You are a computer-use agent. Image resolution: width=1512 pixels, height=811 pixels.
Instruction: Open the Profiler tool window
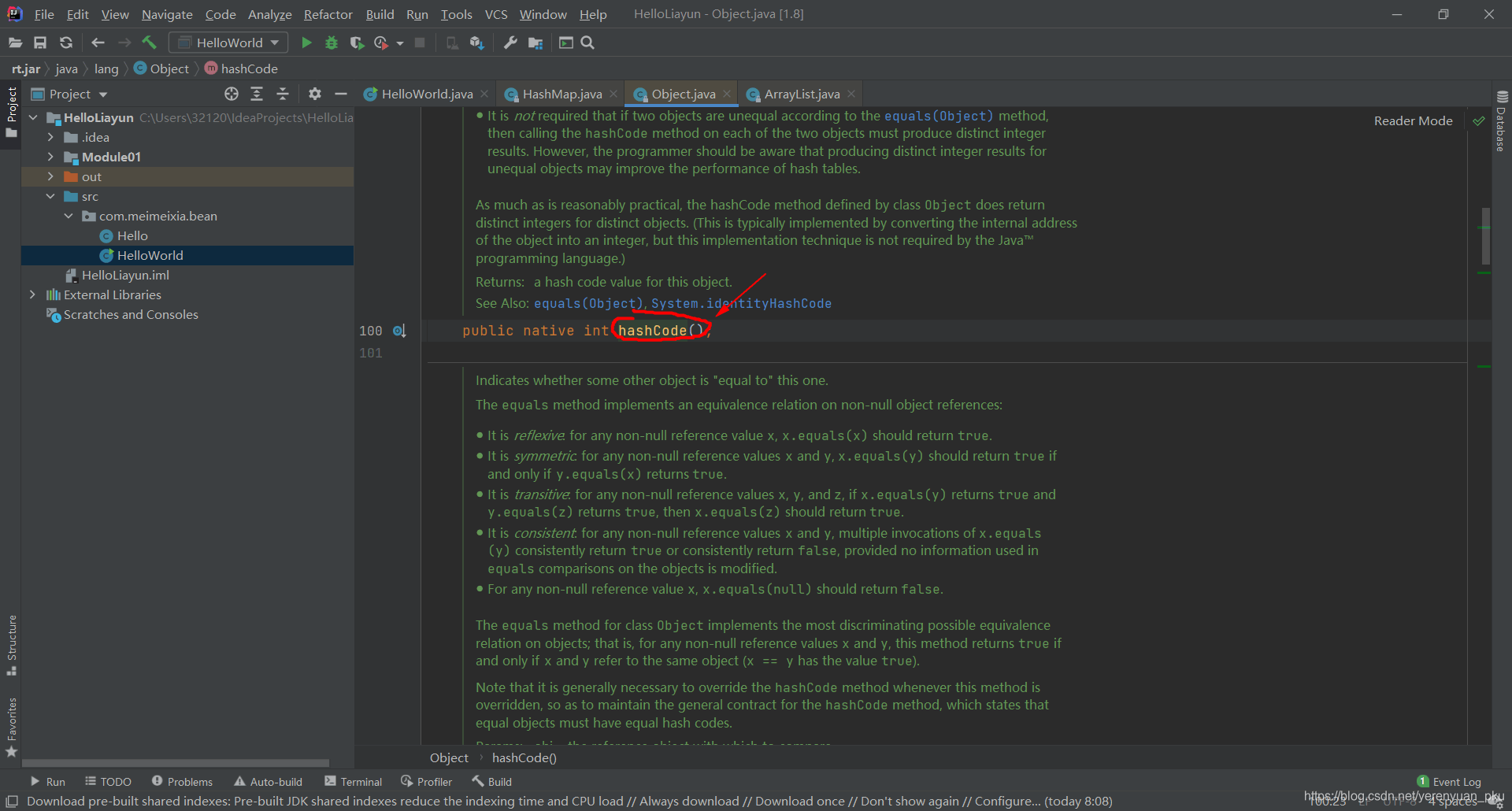pos(426,782)
